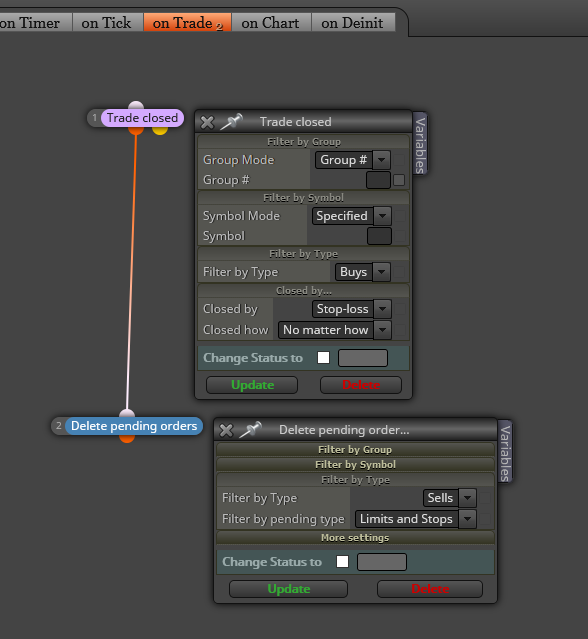The height and width of the screenshot is (639, 588).
Task: Select the Delete pending orders node block
Action: click(134, 426)
